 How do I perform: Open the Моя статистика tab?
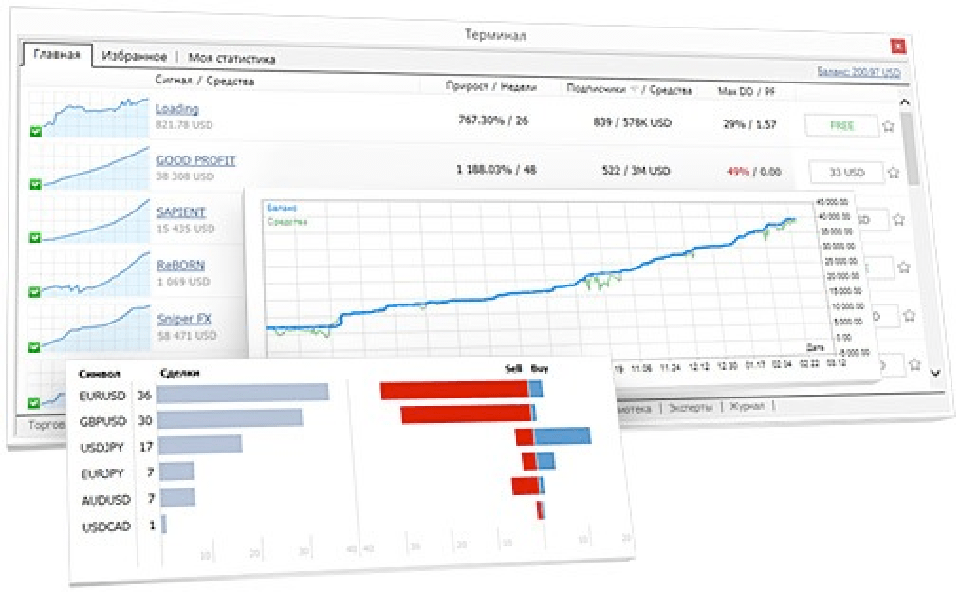232,59
